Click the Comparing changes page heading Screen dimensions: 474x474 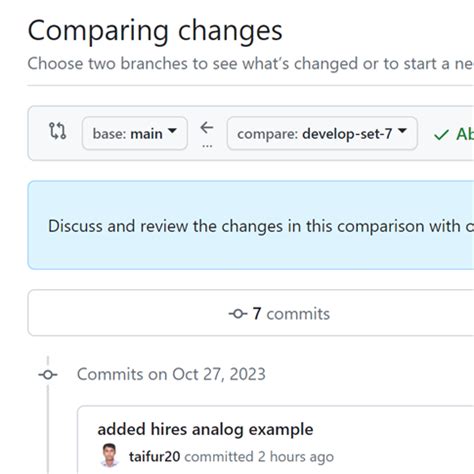155,31
